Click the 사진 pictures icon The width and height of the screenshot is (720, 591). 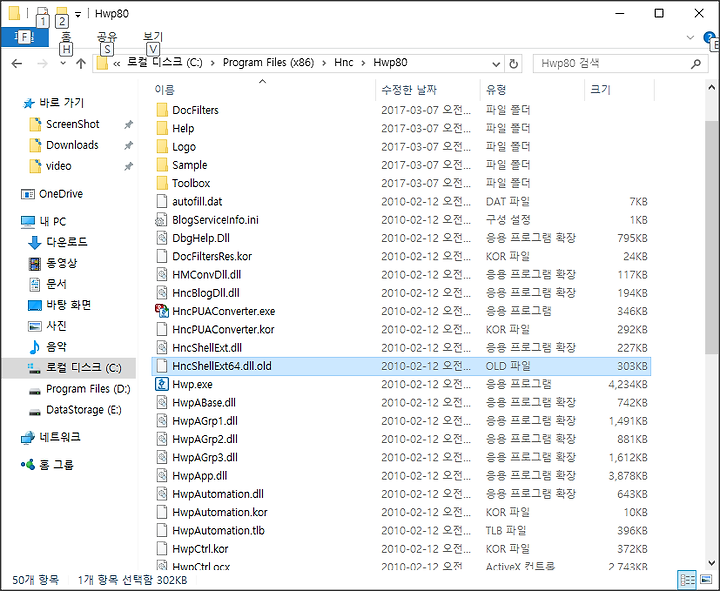pos(34,326)
